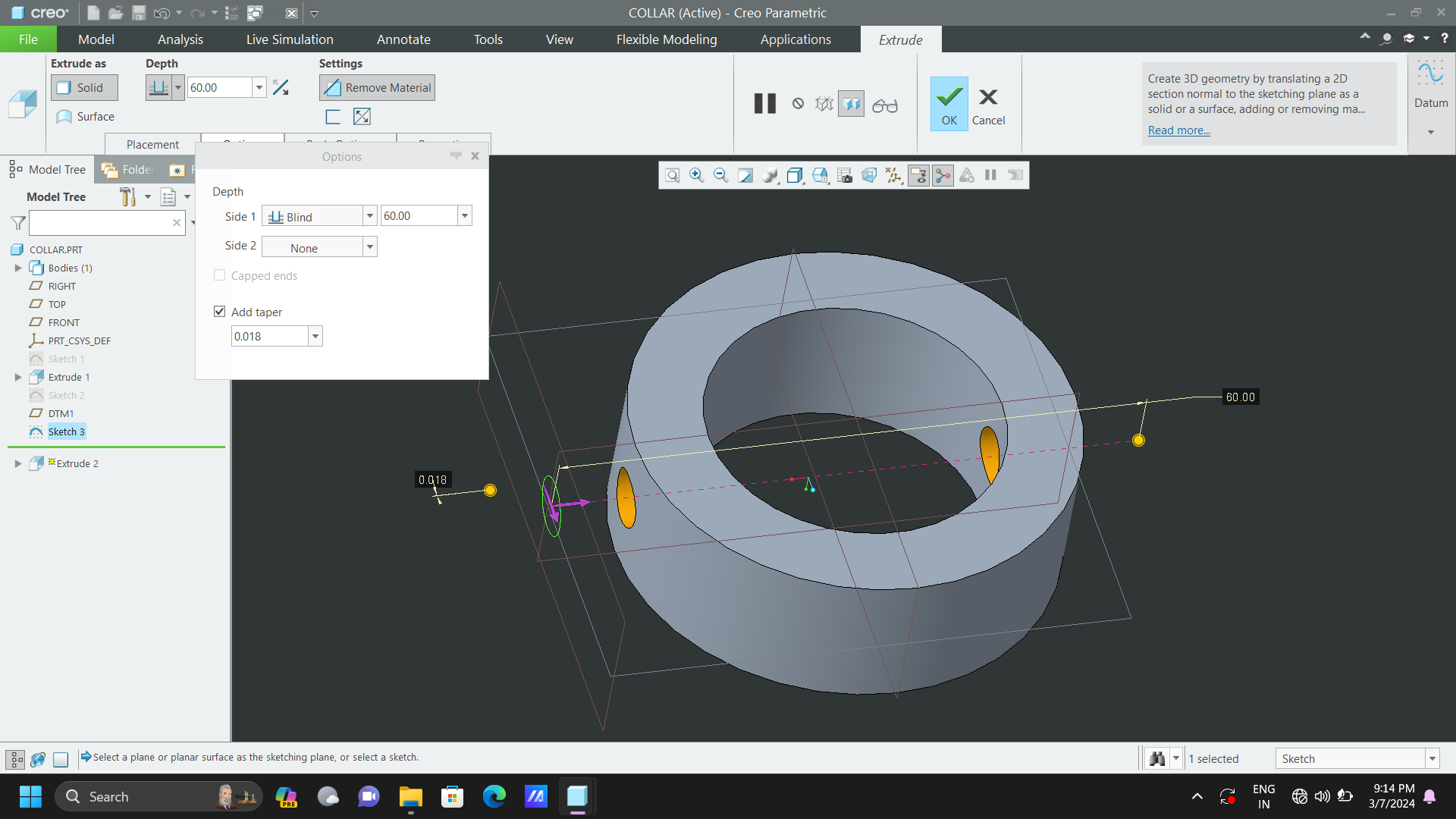The width and height of the screenshot is (1456, 819).
Task: Open the display style icon
Action: (770, 176)
